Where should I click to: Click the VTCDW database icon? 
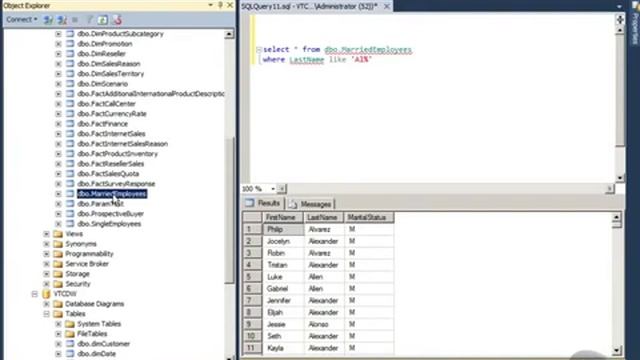click(46, 294)
